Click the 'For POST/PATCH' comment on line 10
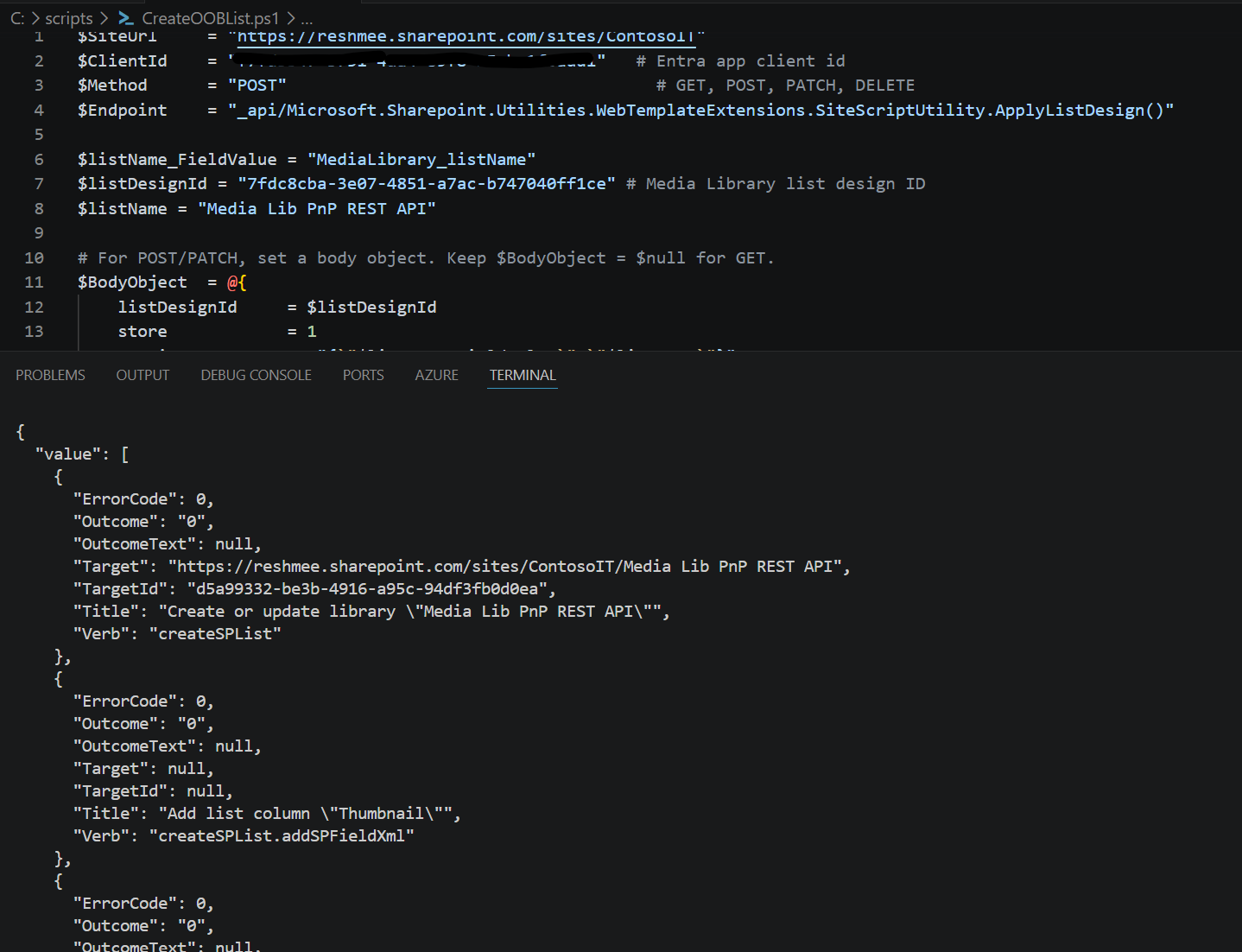Image resolution: width=1242 pixels, height=952 pixels. 426,258
